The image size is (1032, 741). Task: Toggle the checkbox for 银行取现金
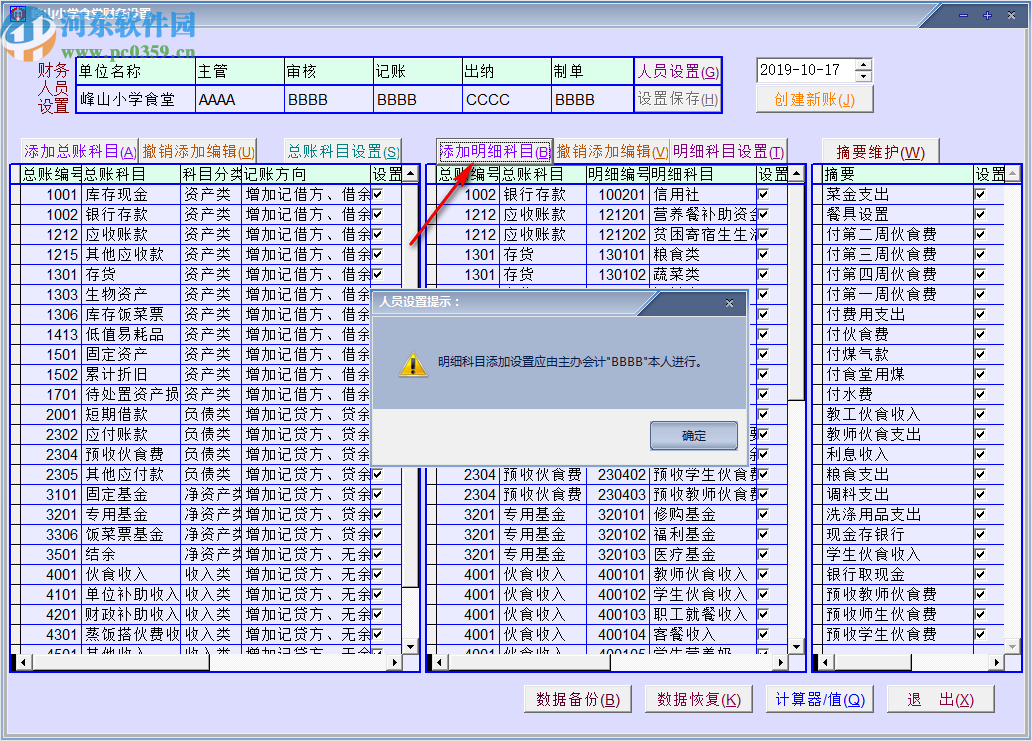981,574
